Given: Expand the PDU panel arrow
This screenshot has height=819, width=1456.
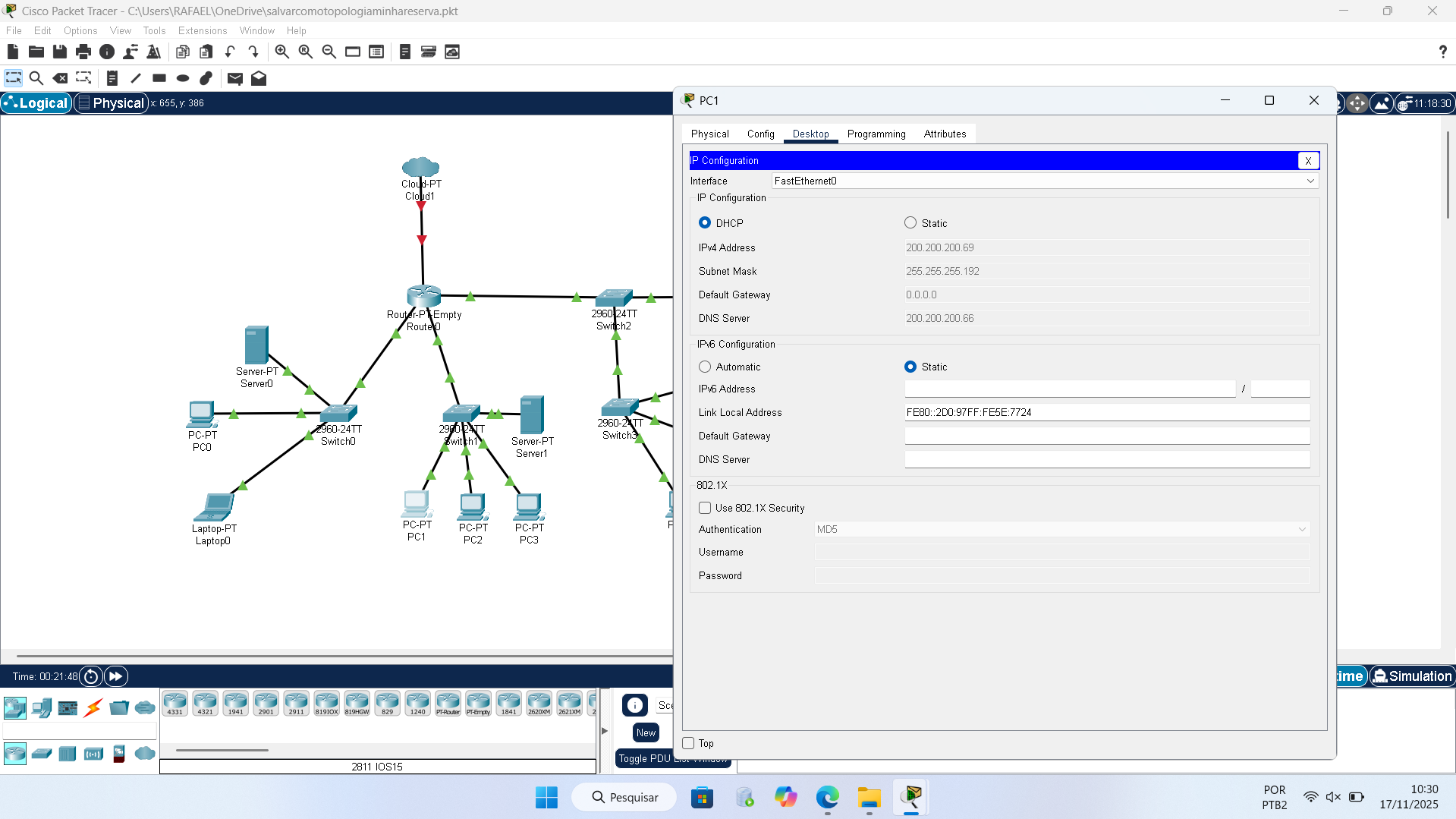Looking at the screenshot, I should (x=605, y=731).
